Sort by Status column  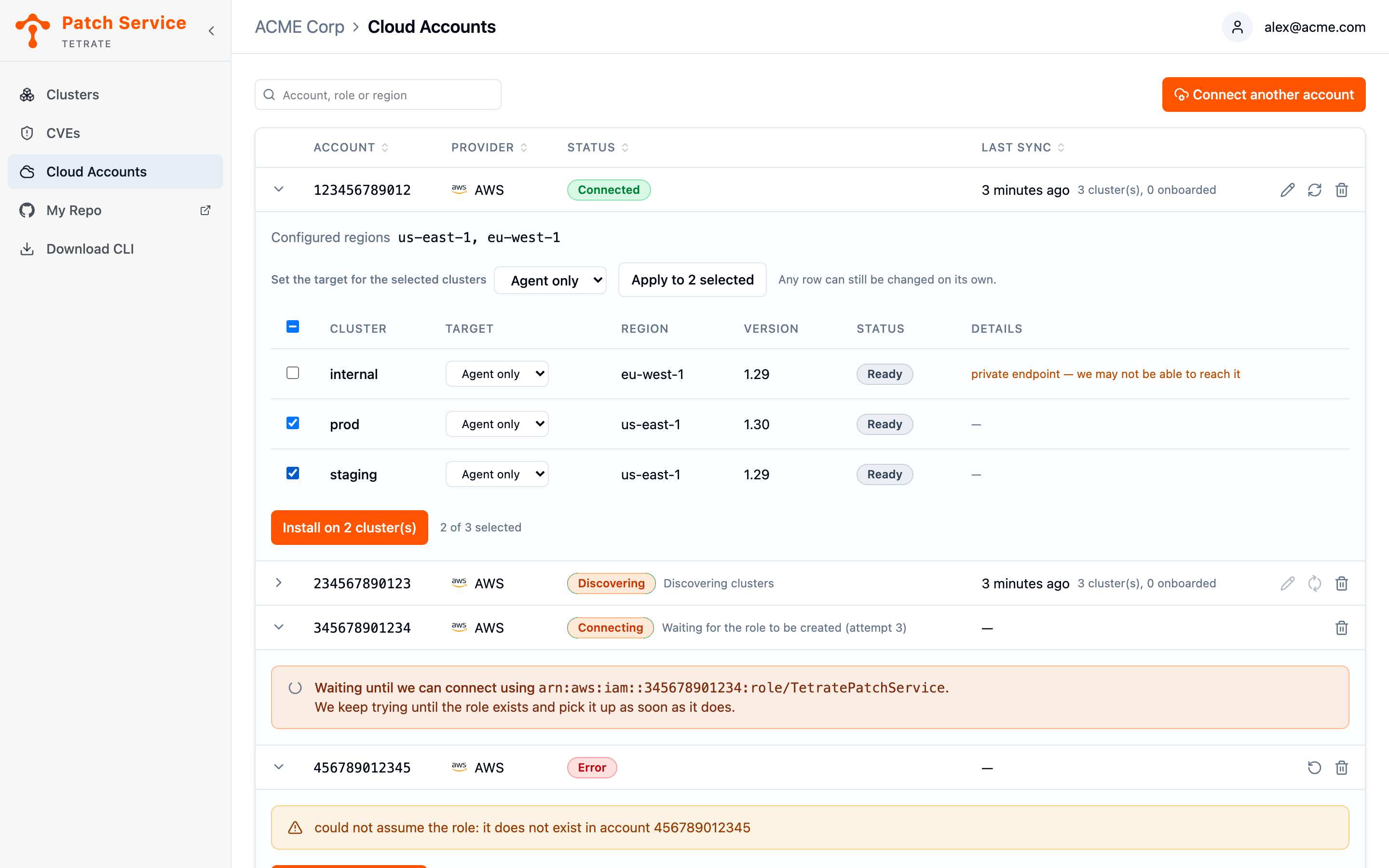(x=598, y=148)
